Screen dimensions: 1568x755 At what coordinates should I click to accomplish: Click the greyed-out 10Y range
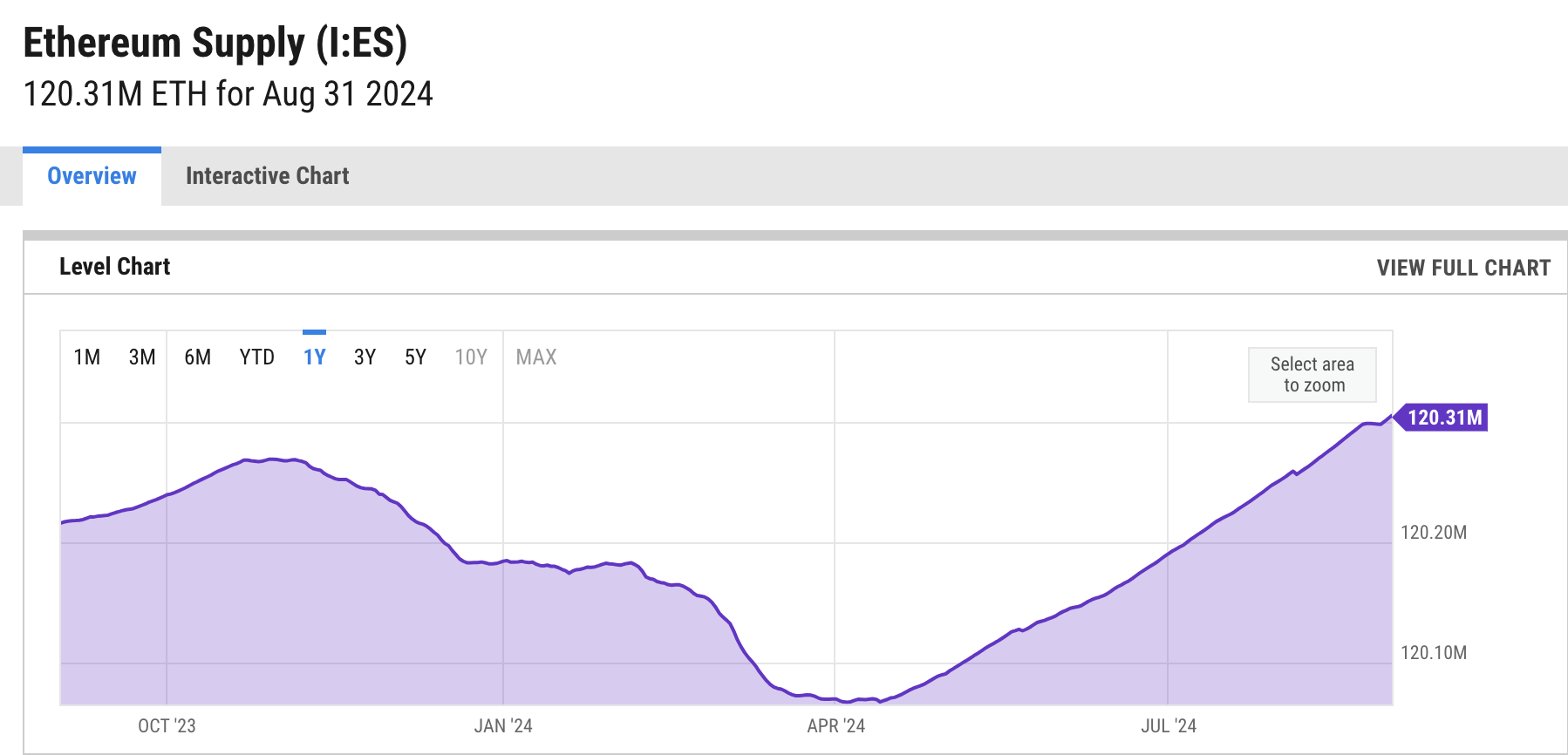pyautogui.click(x=471, y=357)
